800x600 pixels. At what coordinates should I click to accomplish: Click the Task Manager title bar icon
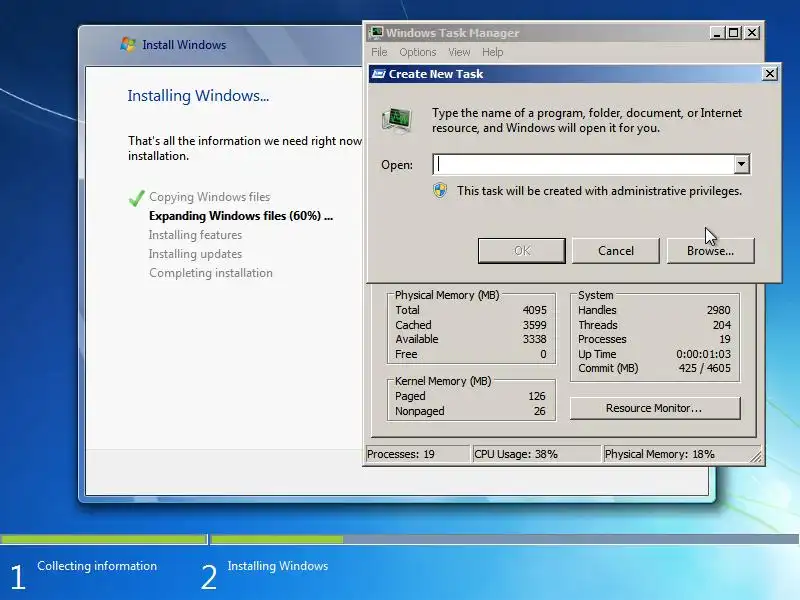[x=377, y=33]
